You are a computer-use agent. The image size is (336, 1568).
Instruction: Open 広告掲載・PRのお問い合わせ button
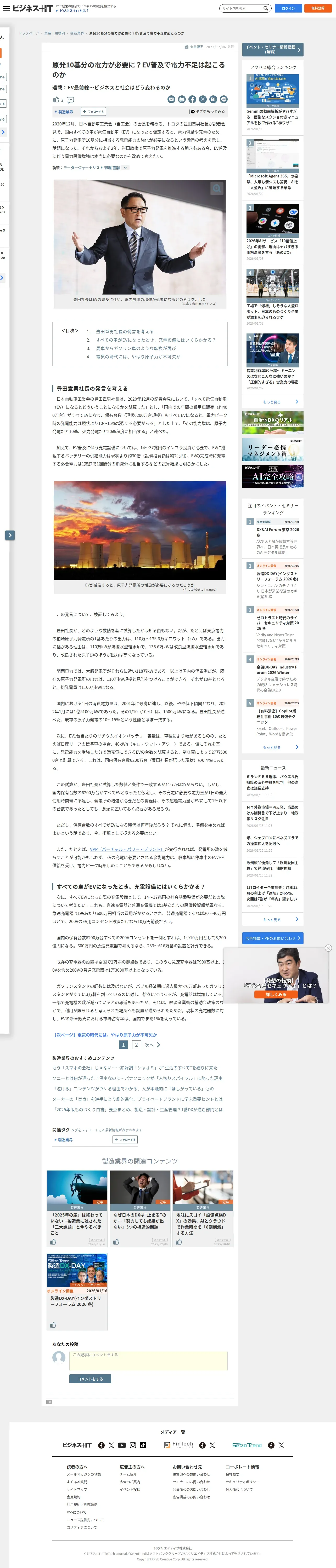pyautogui.click(x=273, y=938)
